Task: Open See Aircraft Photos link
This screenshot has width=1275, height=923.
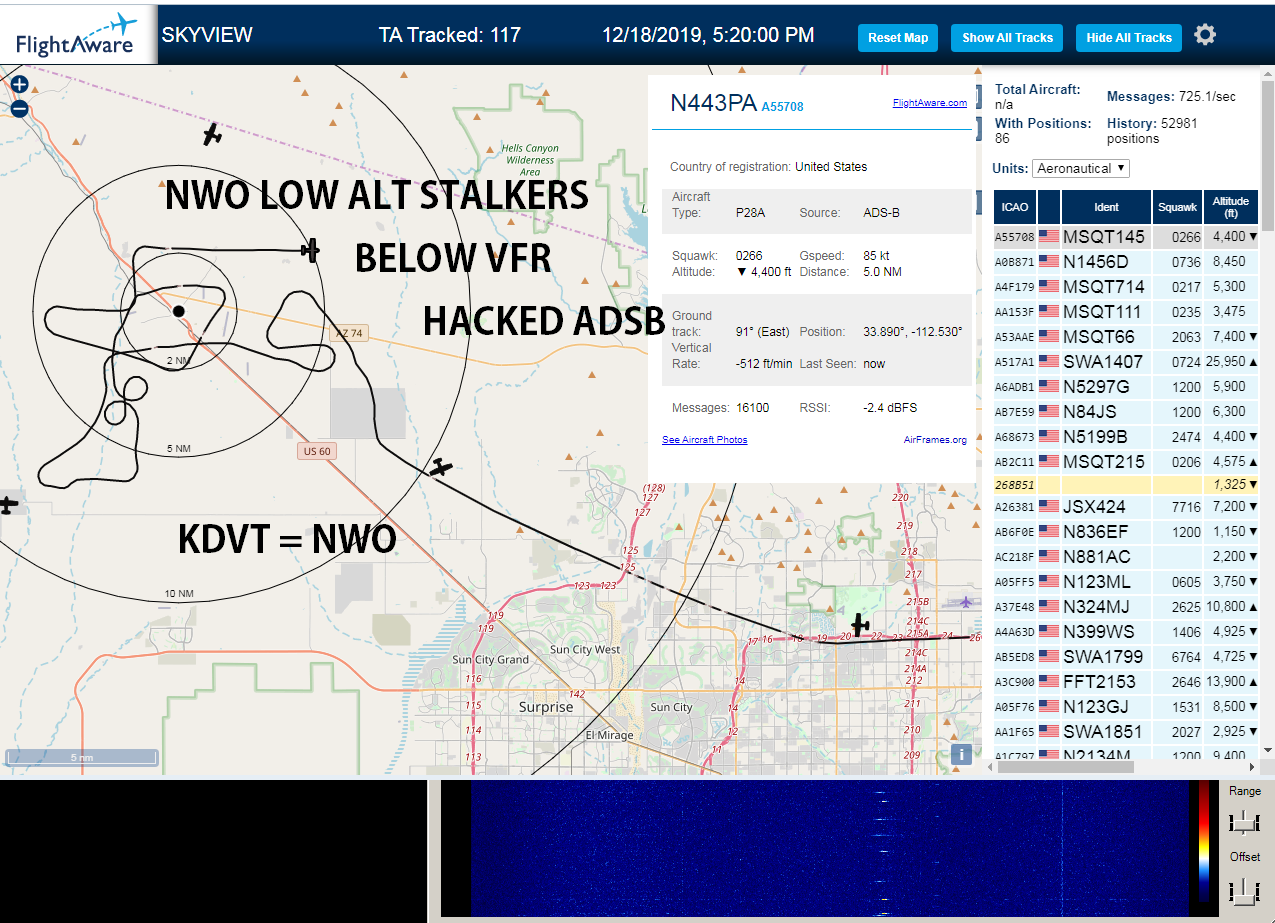Action: [x=704, y=439]
